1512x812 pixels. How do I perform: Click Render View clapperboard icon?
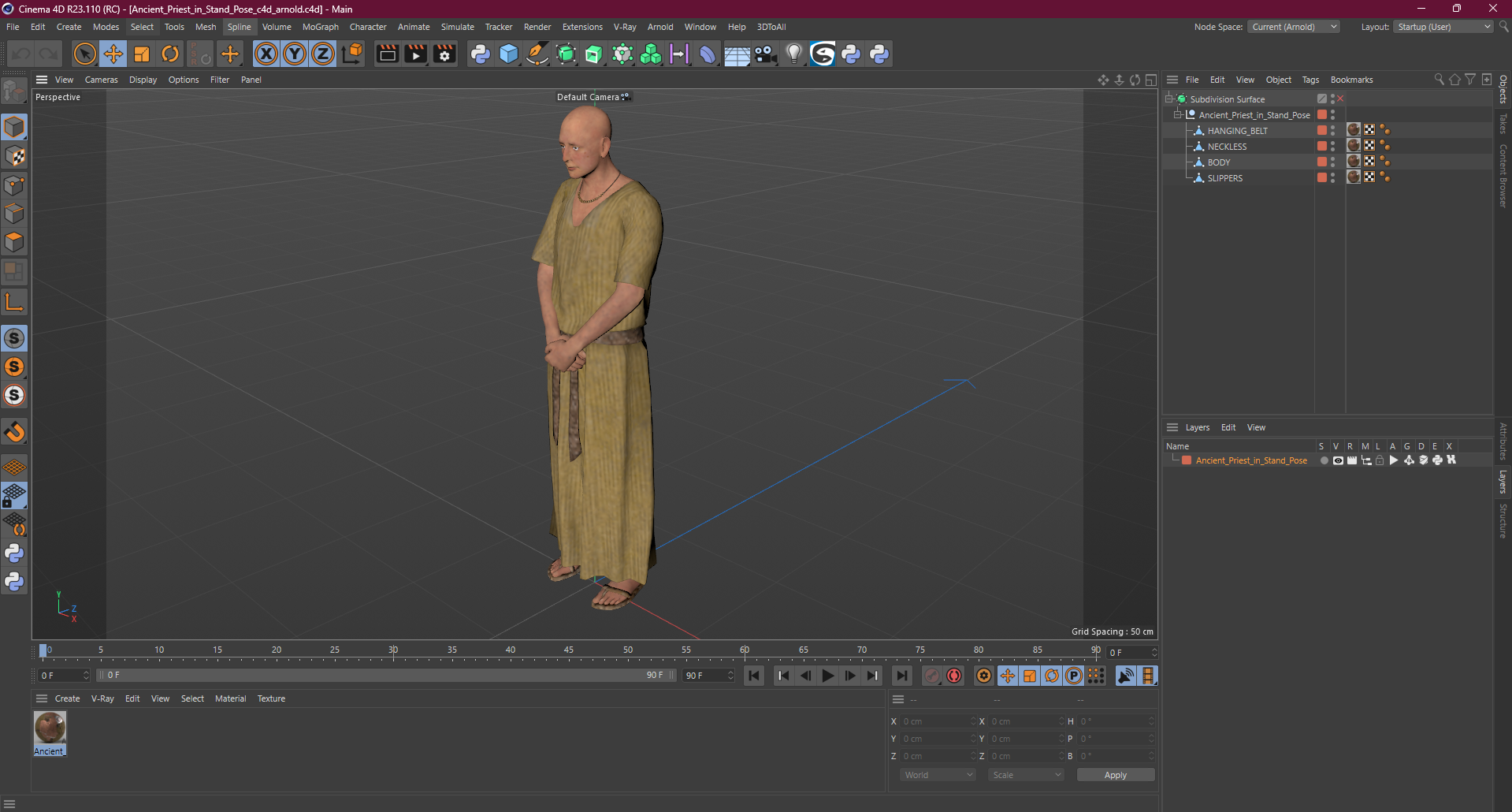pyautogui.click(x=387, y=54)
